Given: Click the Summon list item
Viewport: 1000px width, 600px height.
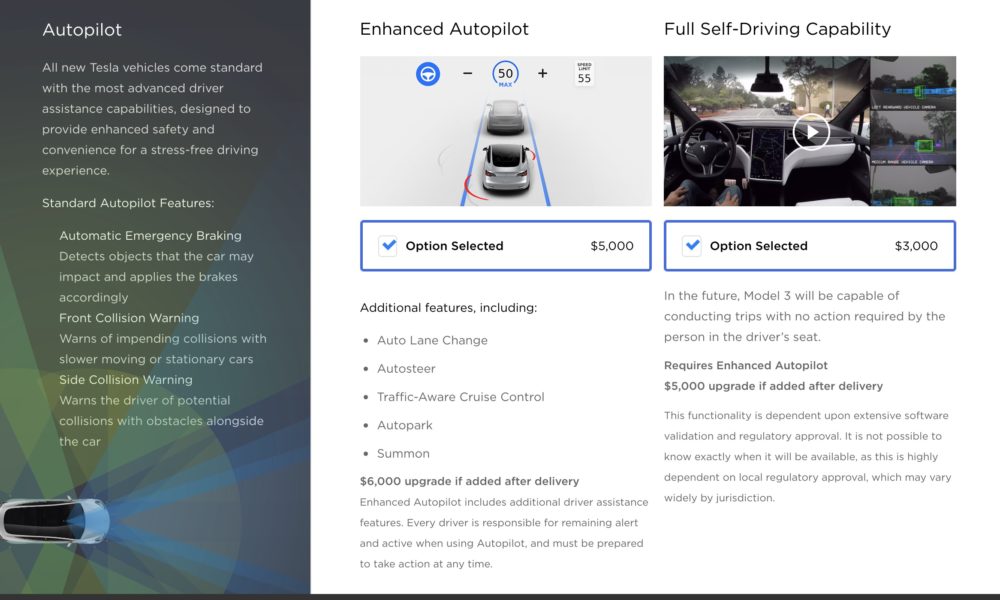Looking at the screenshot, I should 403,453.
